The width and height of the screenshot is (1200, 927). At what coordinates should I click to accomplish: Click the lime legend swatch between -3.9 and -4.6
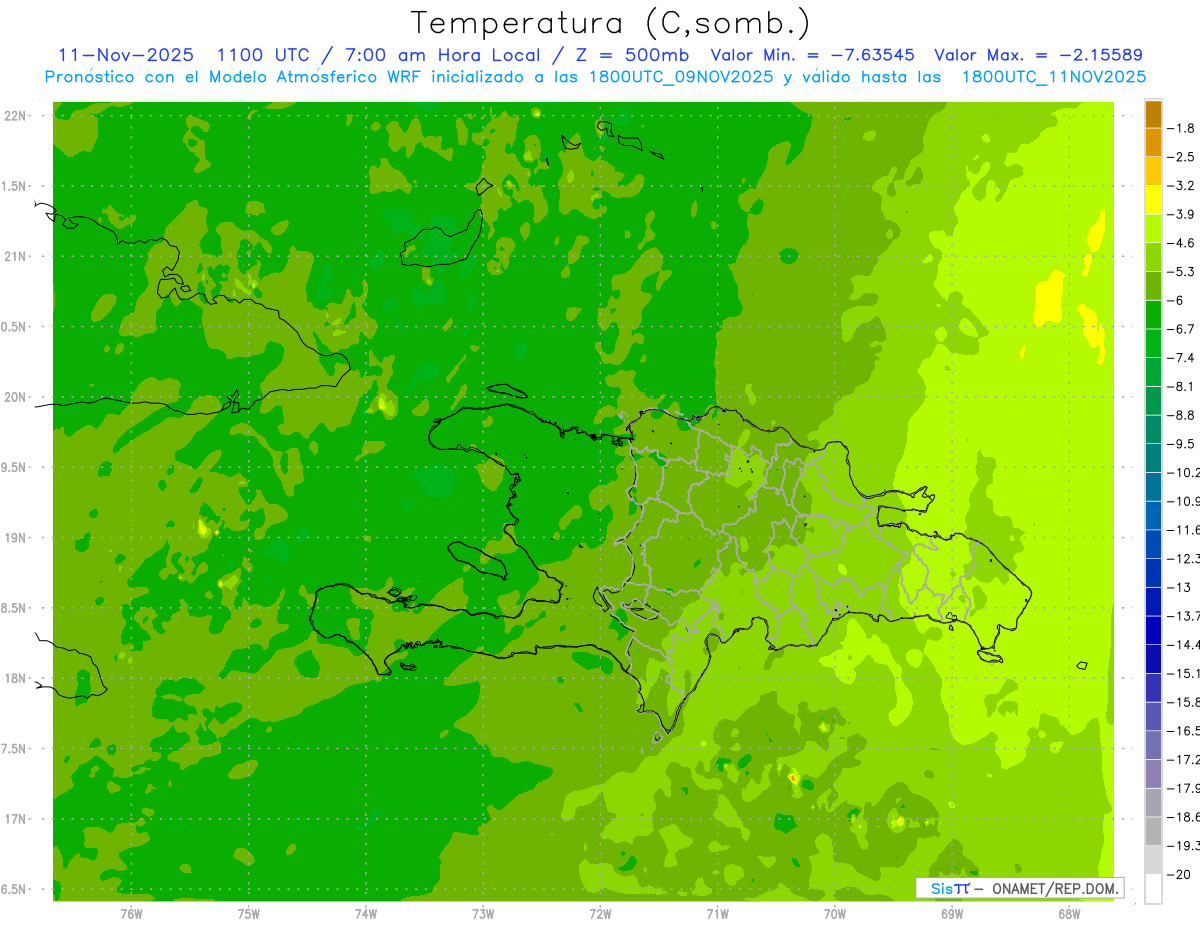1153,228
